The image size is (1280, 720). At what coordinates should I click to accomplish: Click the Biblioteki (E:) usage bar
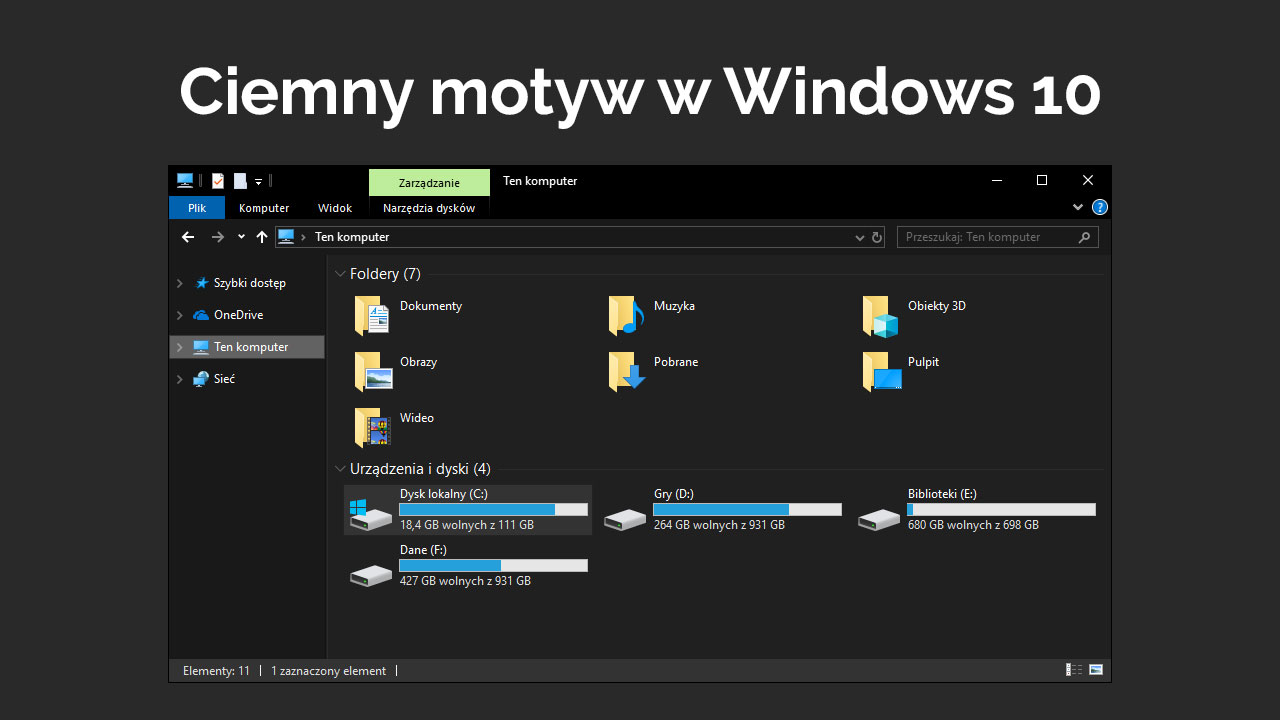click(x=1001, y=509)
